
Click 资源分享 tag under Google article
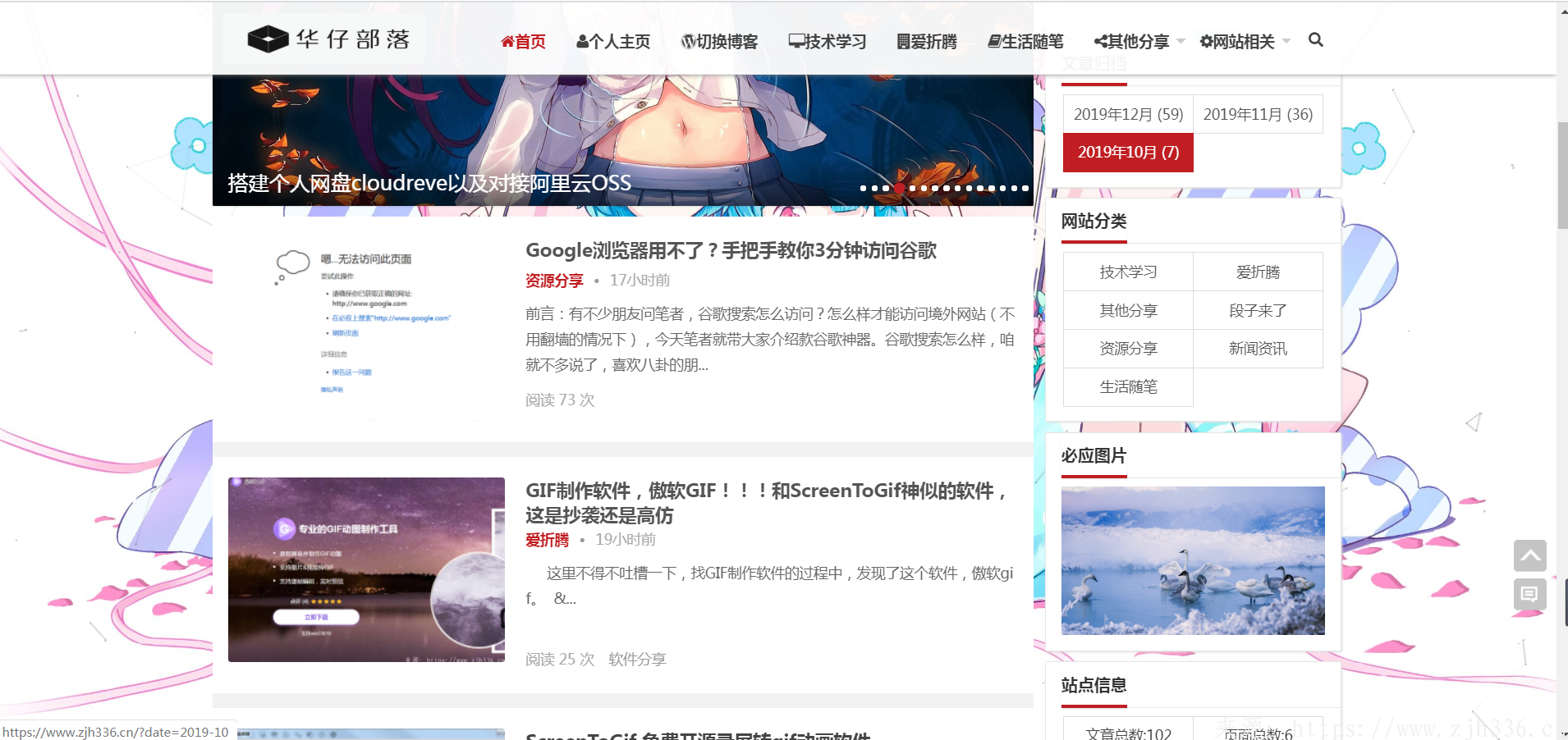[554, 281]
